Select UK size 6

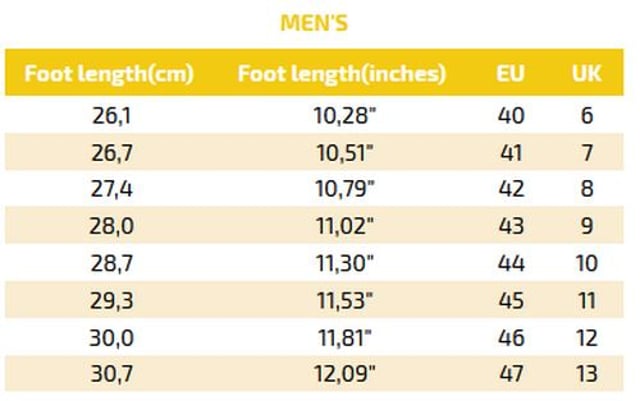tap(587, 116)
